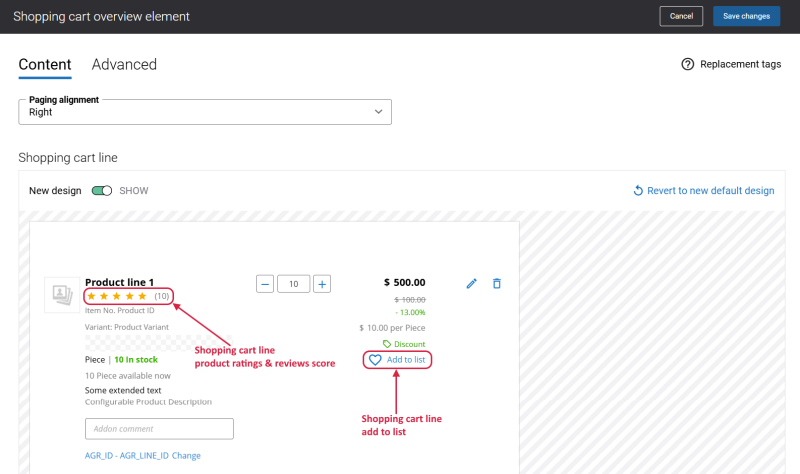The image size is (800, 474).
Task: Click the heart icon beside Add to list
Action: (376, 360)
